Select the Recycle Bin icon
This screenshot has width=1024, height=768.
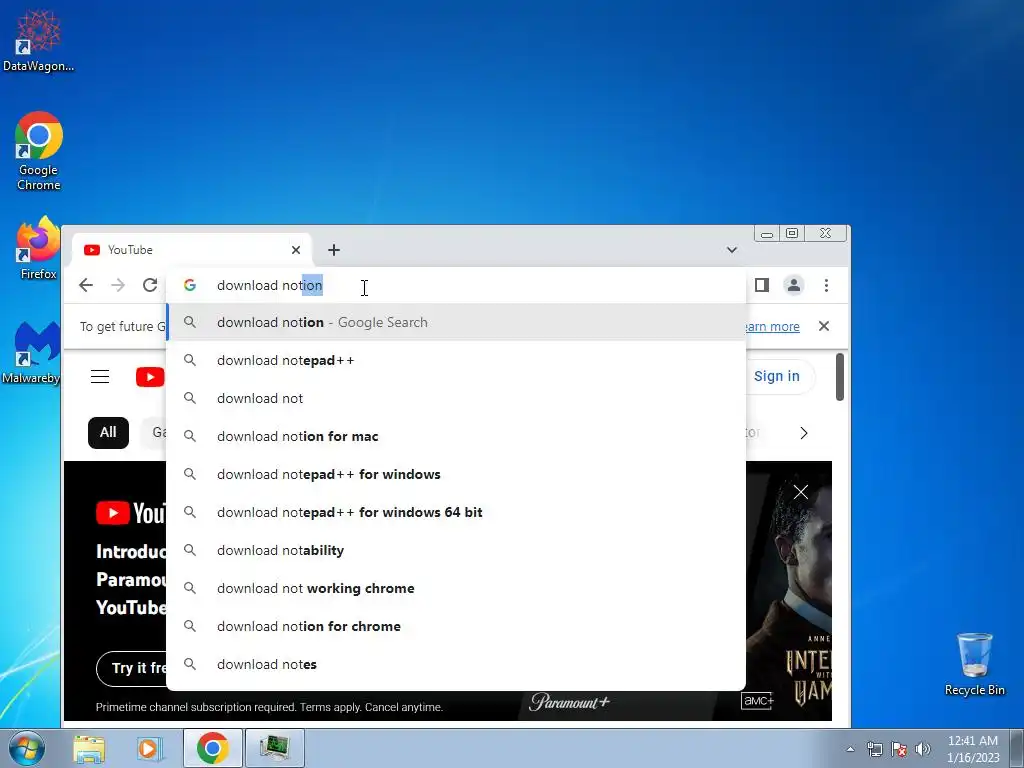point(974,664)
